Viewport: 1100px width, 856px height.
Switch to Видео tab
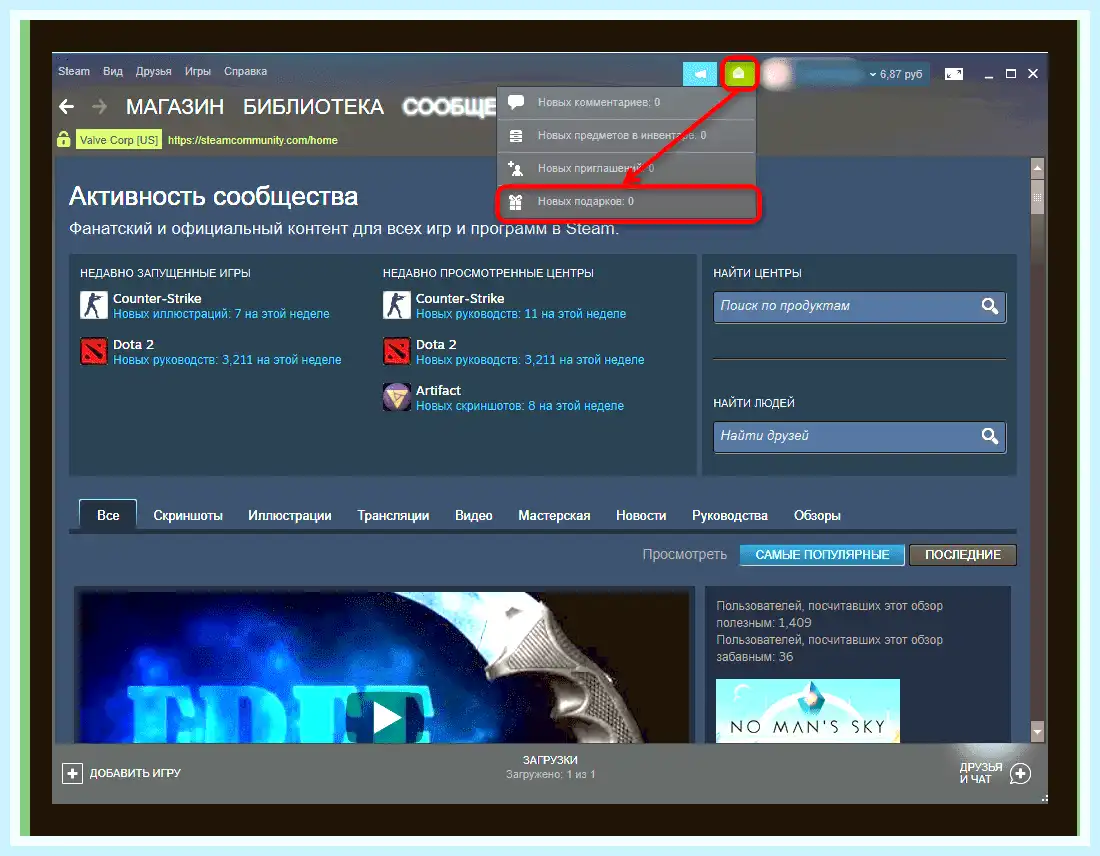point(474,515)
